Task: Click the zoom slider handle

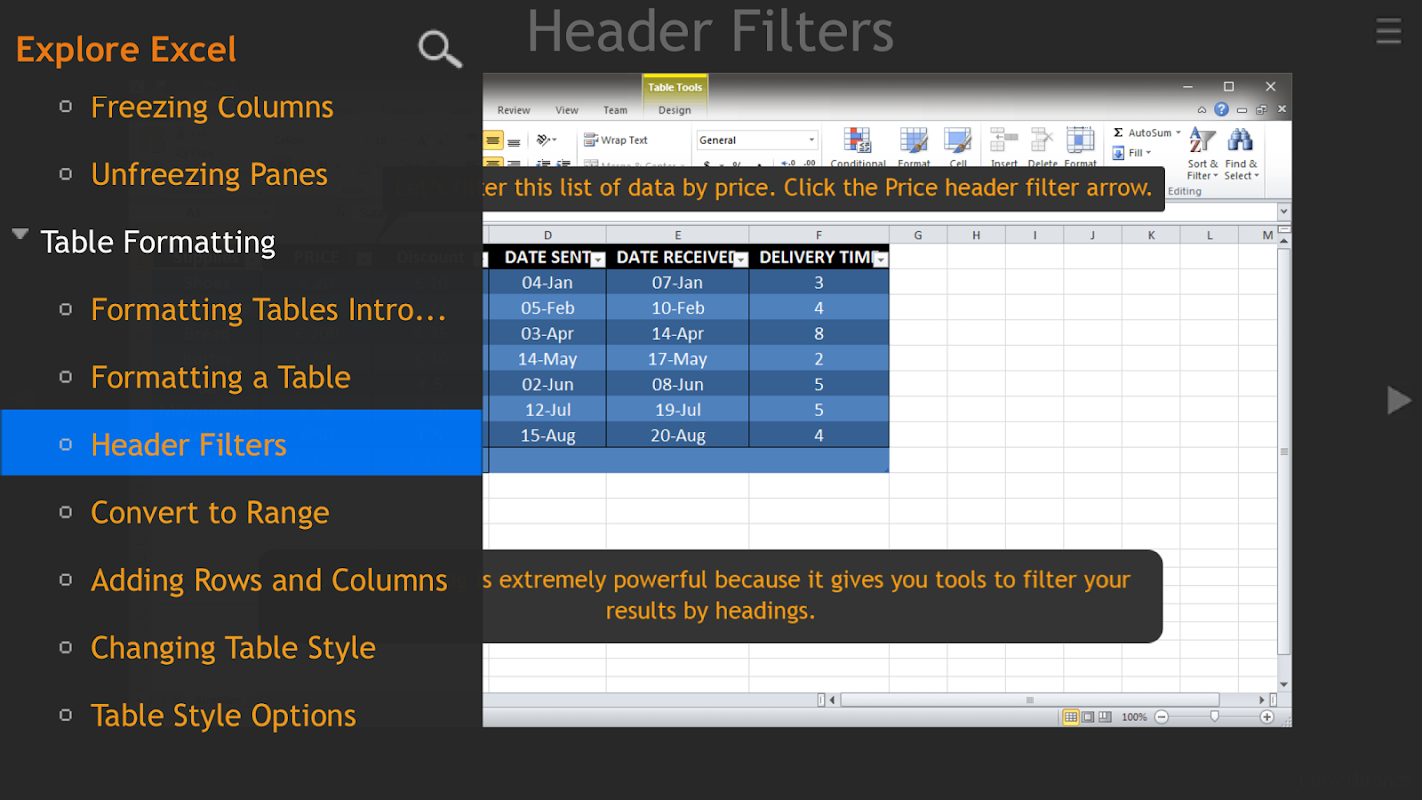Action: 1214,716
